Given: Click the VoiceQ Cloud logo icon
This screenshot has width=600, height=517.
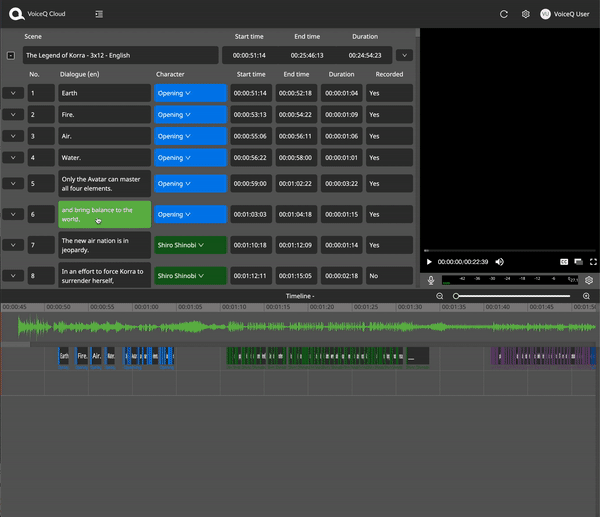Looking at the screenshot, I should pyautogui.click(x=16, y=14).
